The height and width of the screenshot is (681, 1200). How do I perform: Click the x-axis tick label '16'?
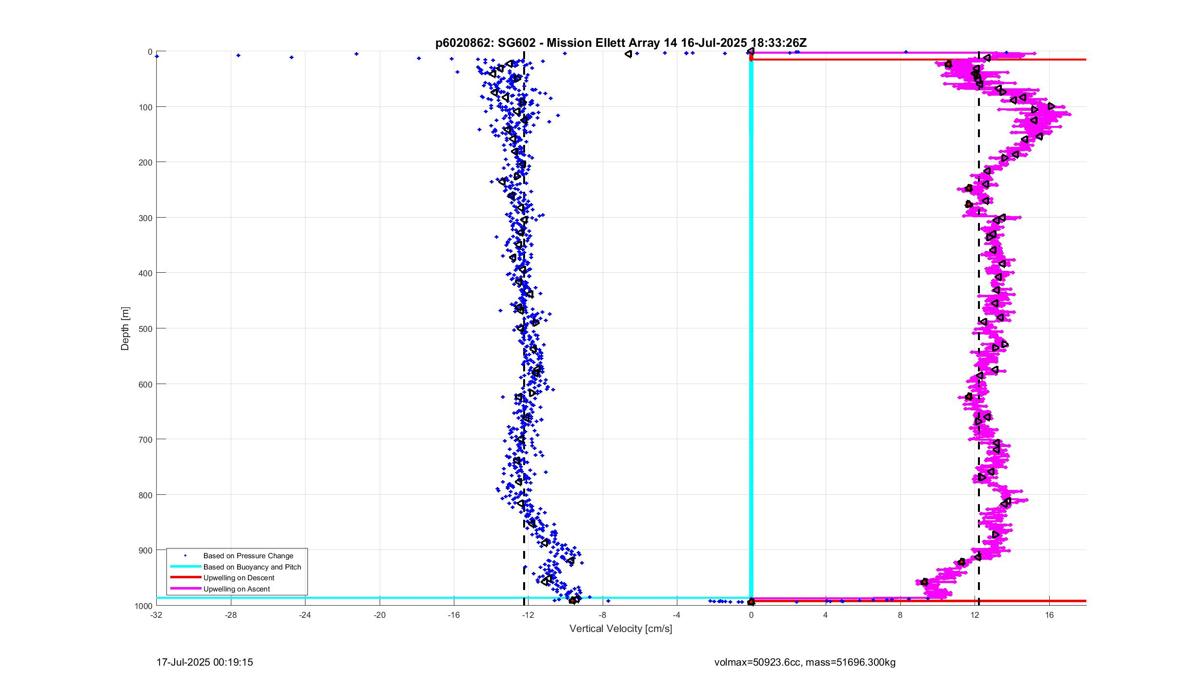coord(1049,614)
